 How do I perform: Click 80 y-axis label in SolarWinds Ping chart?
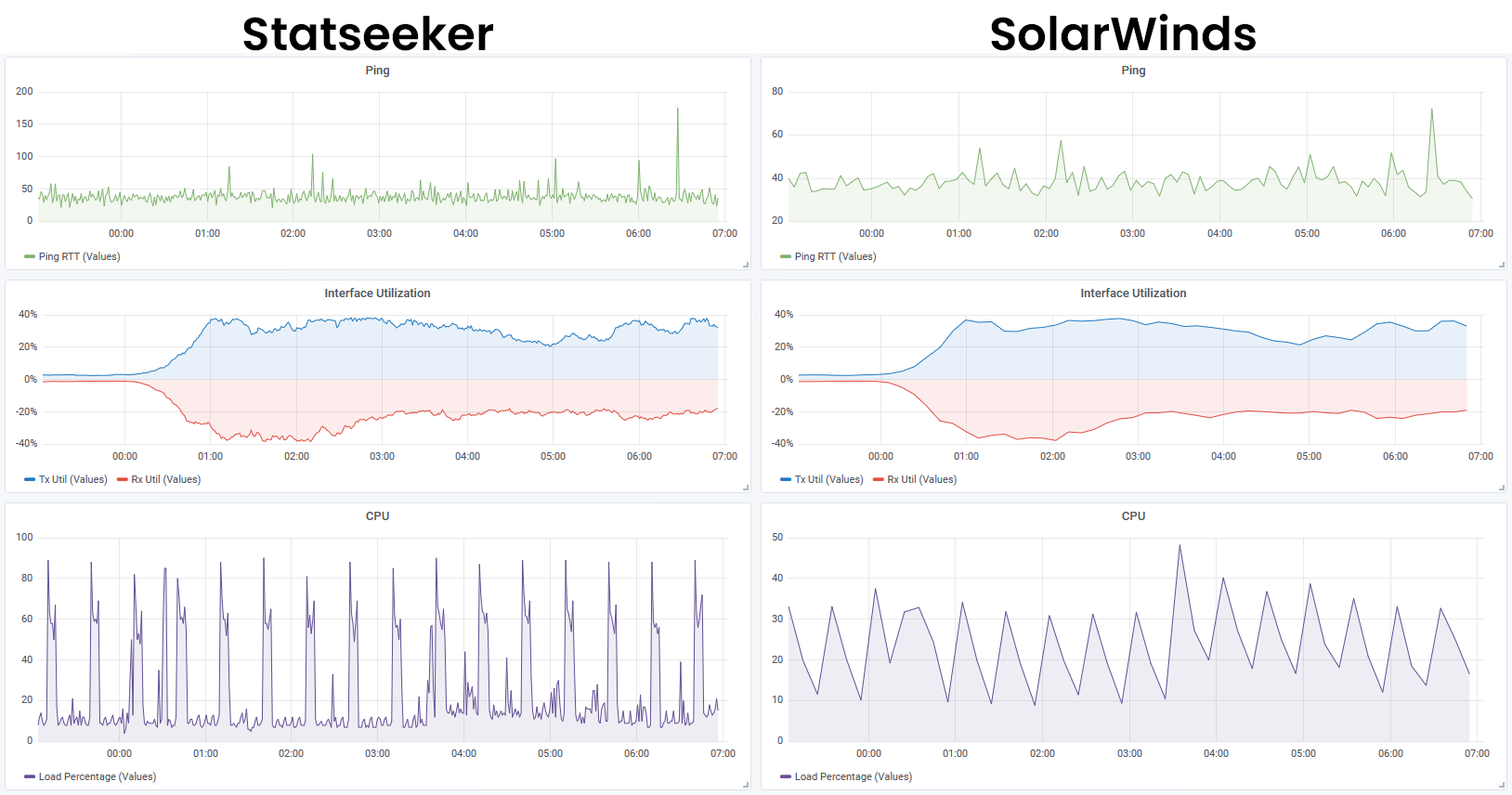click(x=777, y=91)
